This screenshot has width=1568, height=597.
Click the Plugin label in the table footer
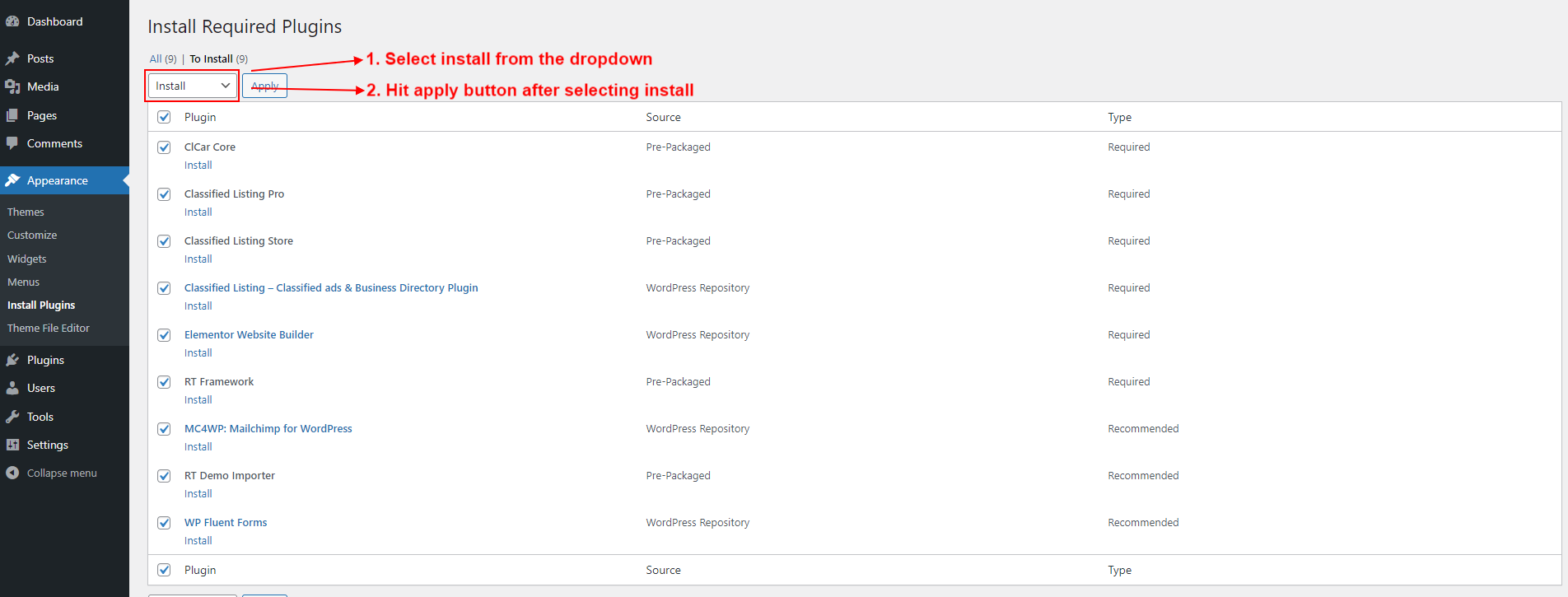coord(200,570)
